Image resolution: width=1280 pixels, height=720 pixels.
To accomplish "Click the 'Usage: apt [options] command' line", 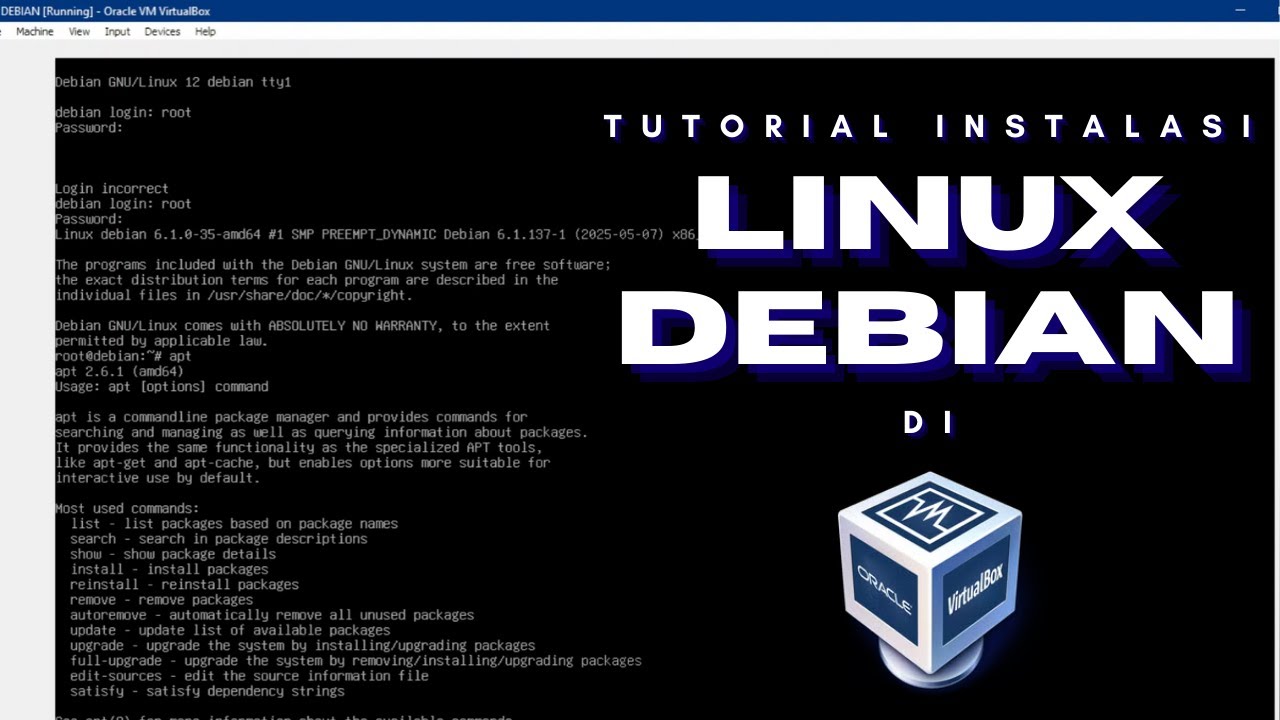I will (x=161, y=386).
